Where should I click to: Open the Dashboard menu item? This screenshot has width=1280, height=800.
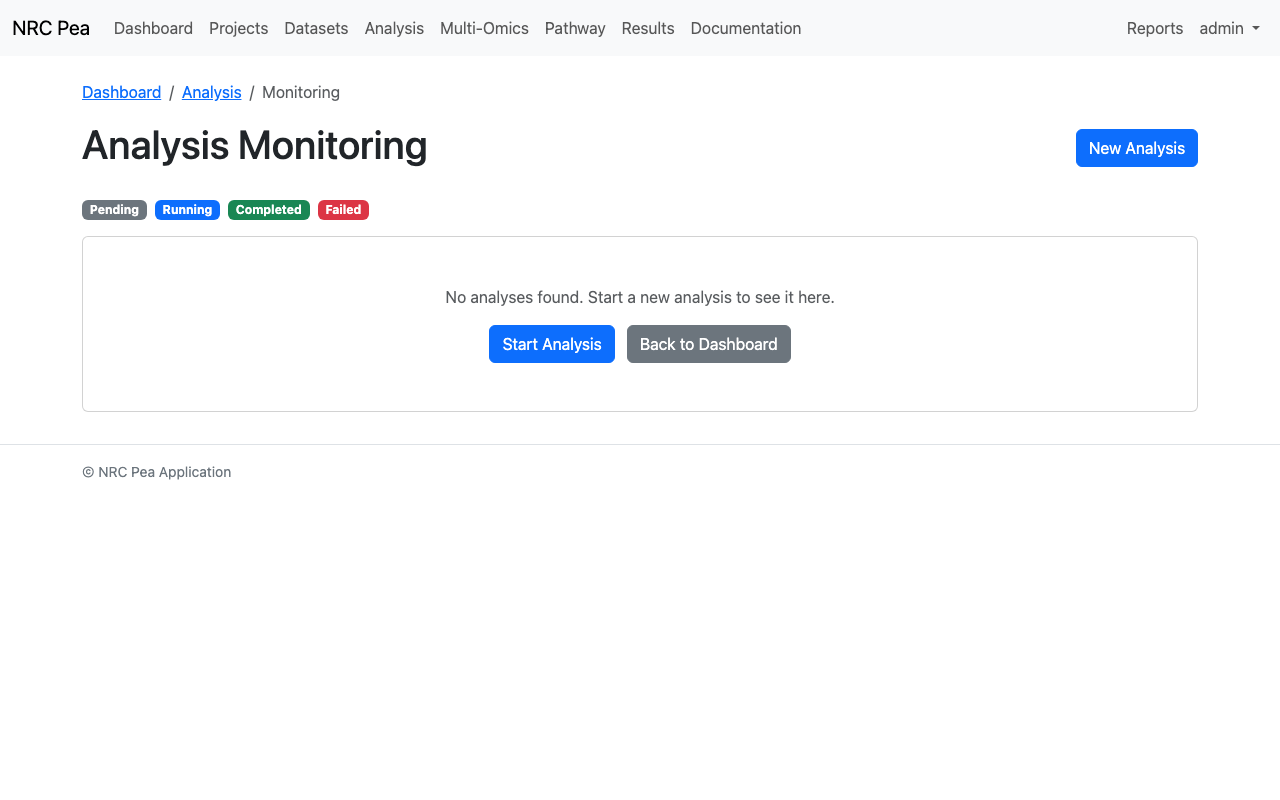153,29
